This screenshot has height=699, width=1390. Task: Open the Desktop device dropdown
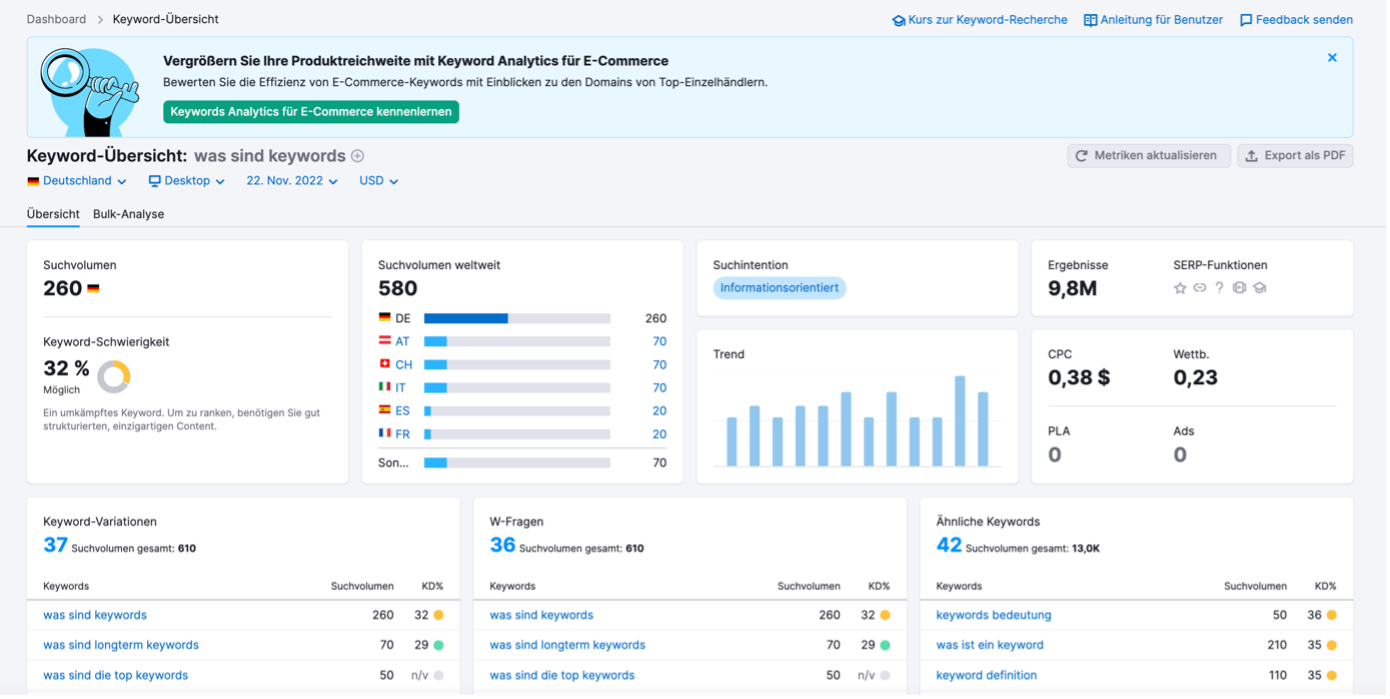coord(187,181)
